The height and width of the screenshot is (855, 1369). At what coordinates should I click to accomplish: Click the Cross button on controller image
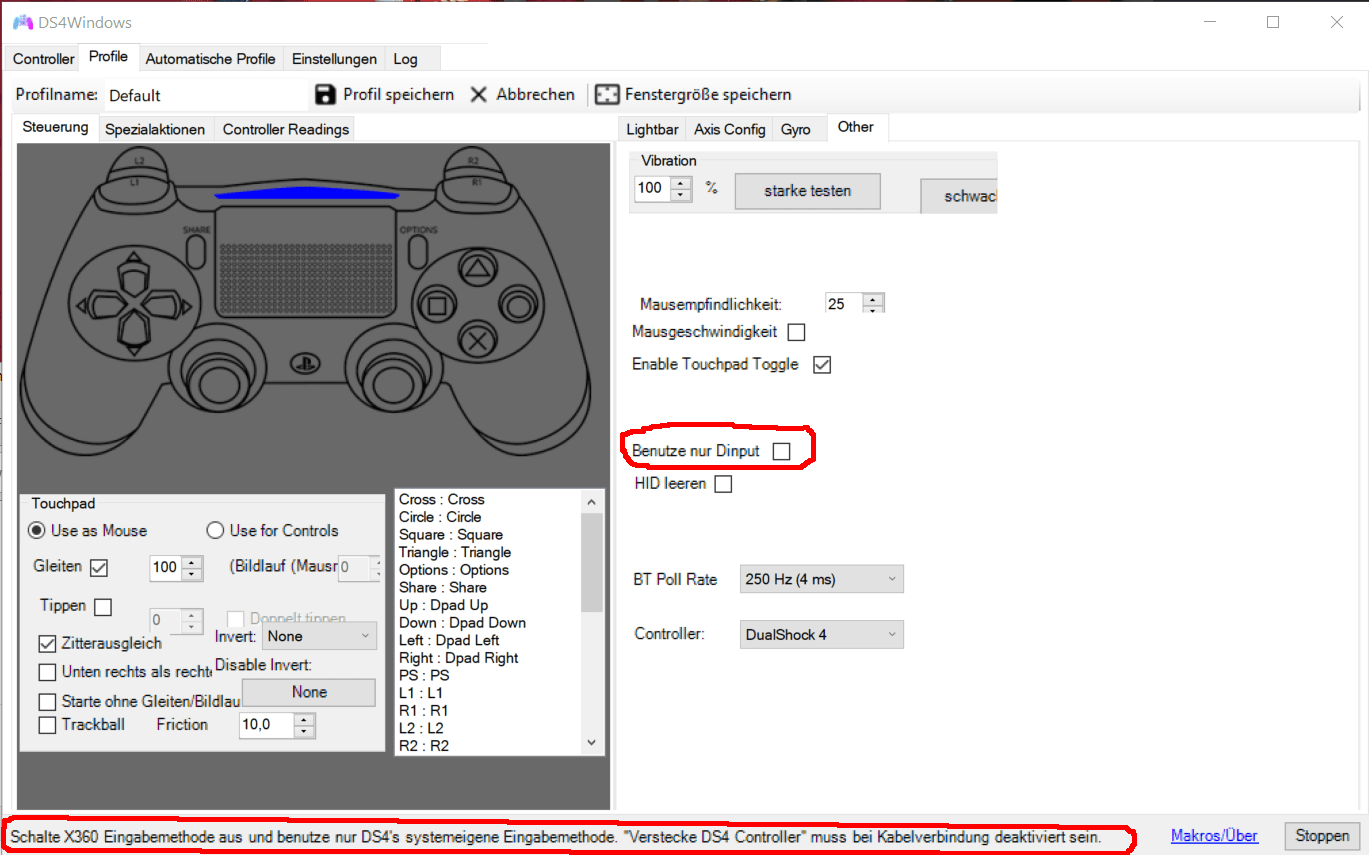click(x=479, y=340)
